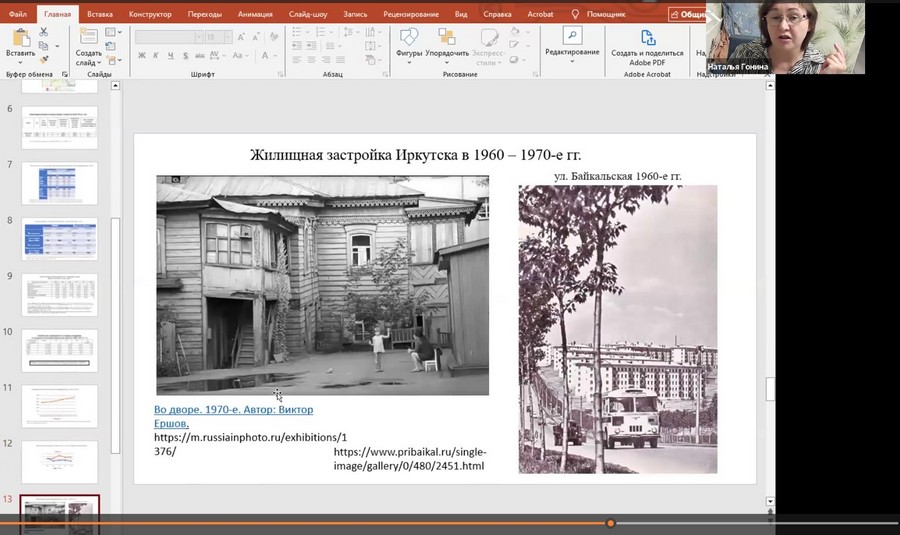This screenshot has width=900, height=535.
Task: Switch to the Вставка ribbon tab
Action: coord(99,14)
